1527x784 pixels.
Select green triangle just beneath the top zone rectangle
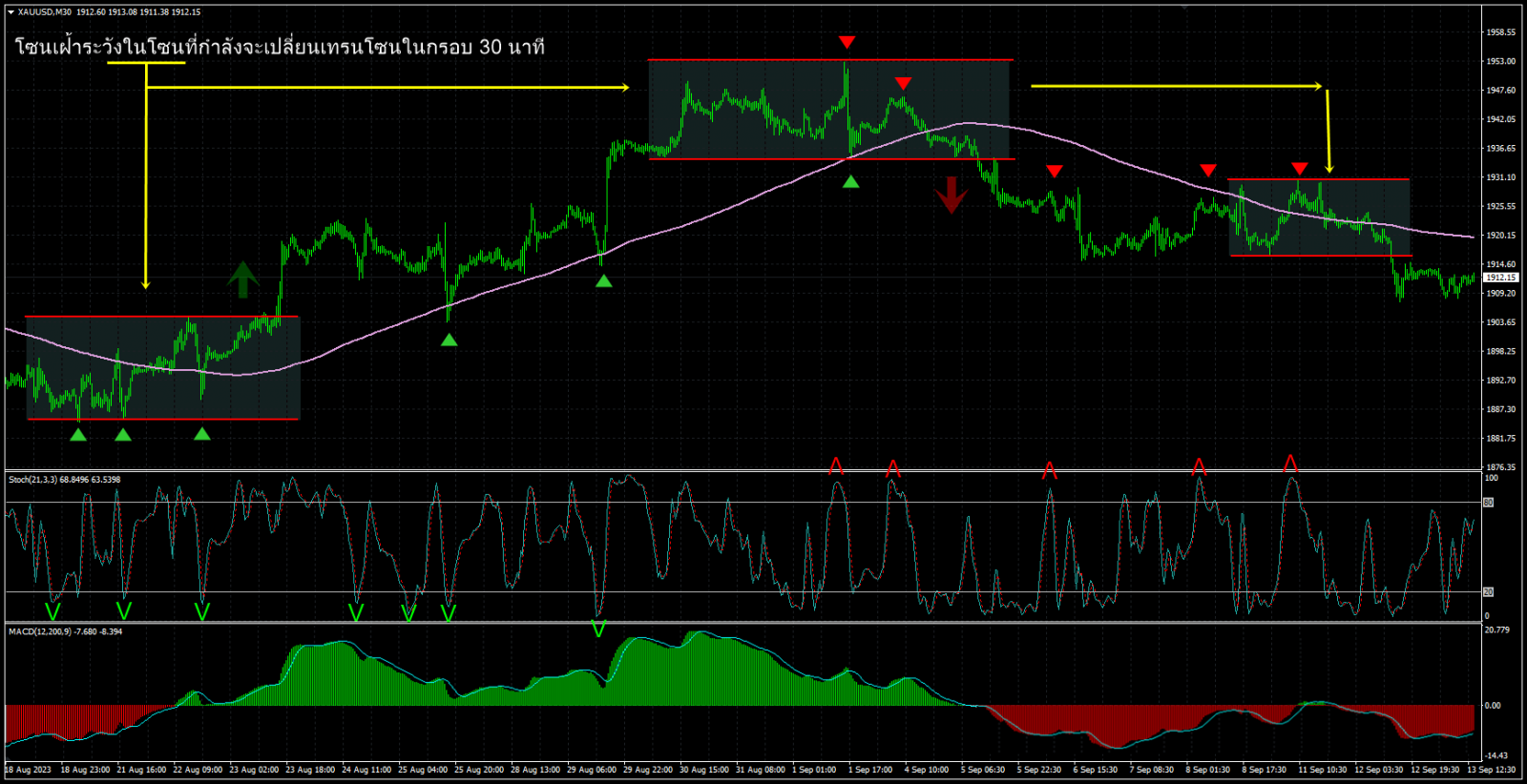pyautogui.click(x=850, y=181)
